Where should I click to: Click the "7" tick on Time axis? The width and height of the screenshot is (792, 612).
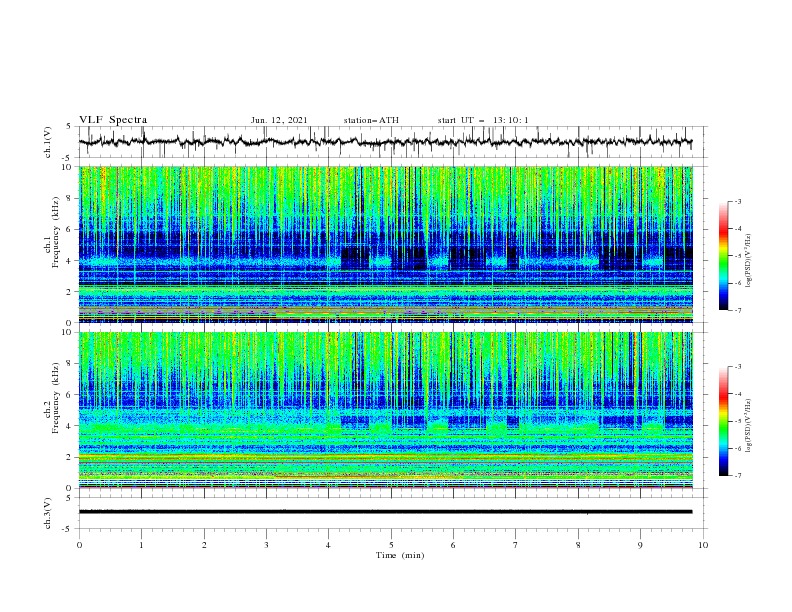[x=516, y=545]
